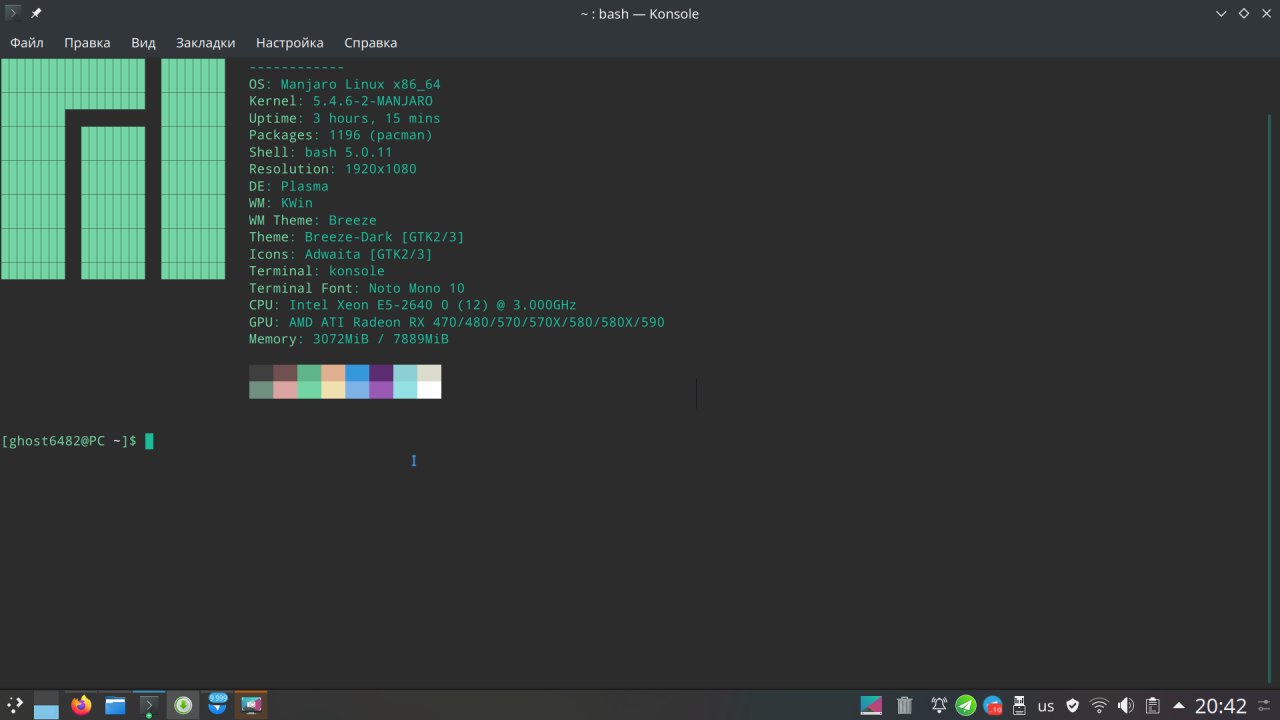Image resolution: width=1280 pixels, height=720 pixels.
Task: Expand the hidden system tray icons arrow
Action: (x=1179, y=705)
